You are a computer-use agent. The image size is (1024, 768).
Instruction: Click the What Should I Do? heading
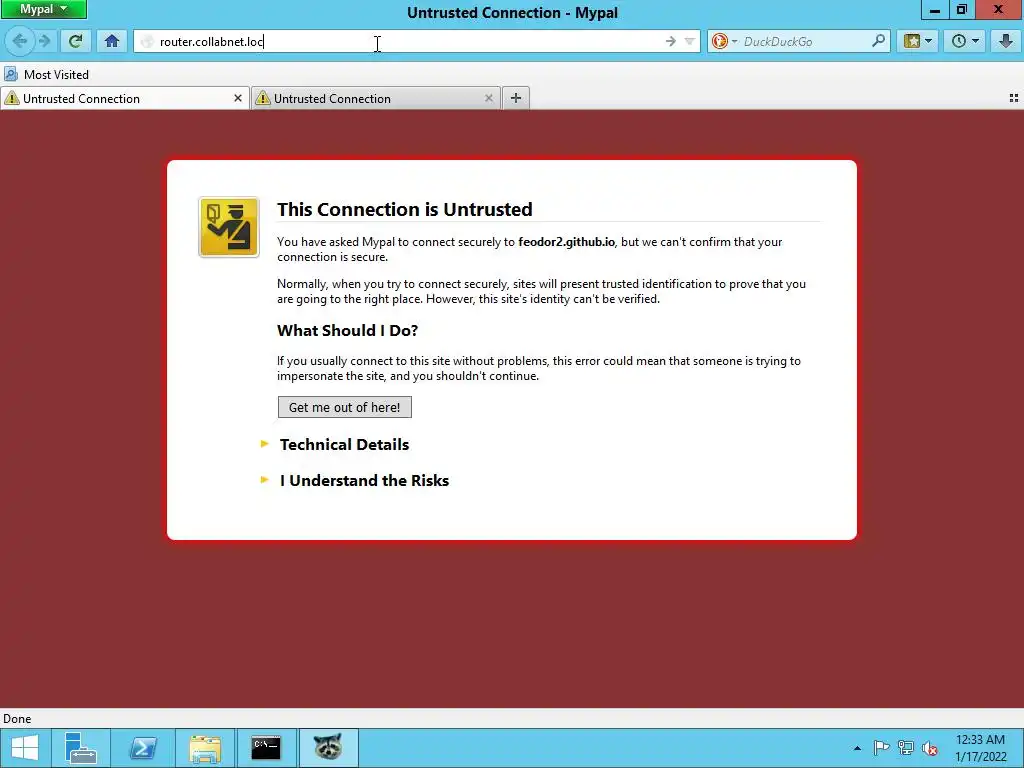pos(347,330)
